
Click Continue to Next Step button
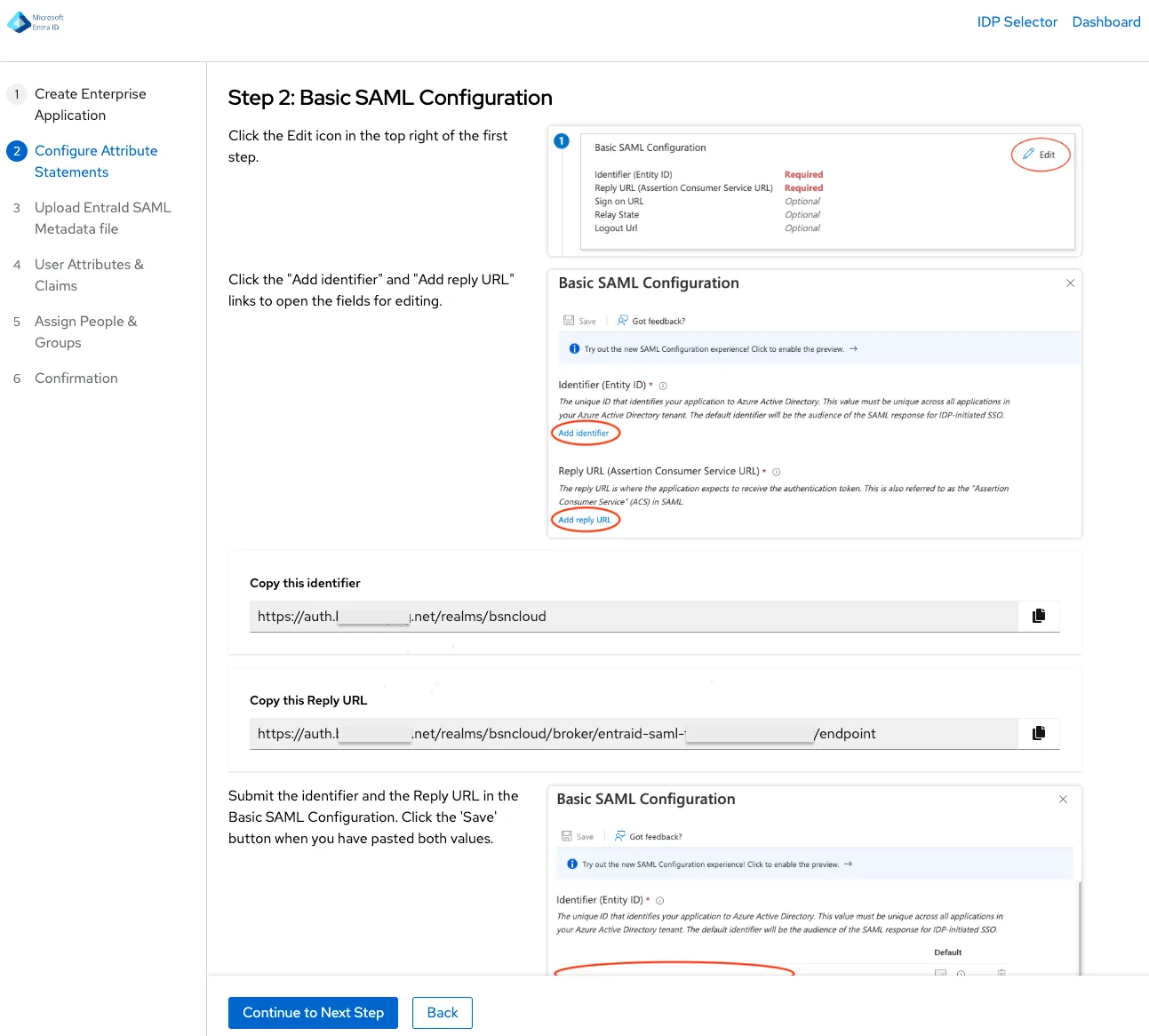(x=313, y=1013)
